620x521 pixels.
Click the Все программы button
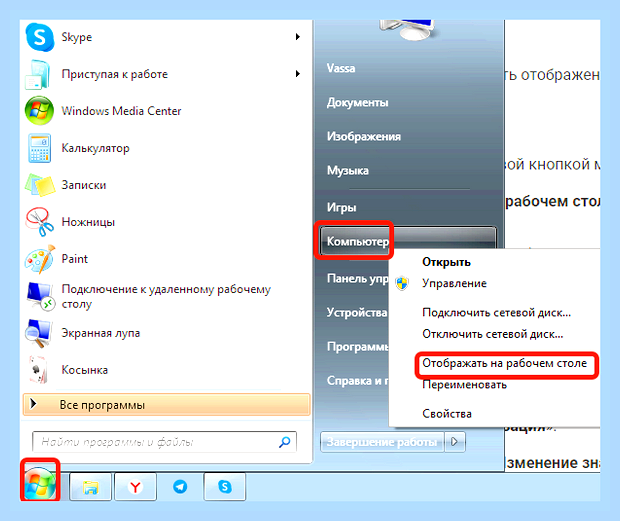(166, 404)
